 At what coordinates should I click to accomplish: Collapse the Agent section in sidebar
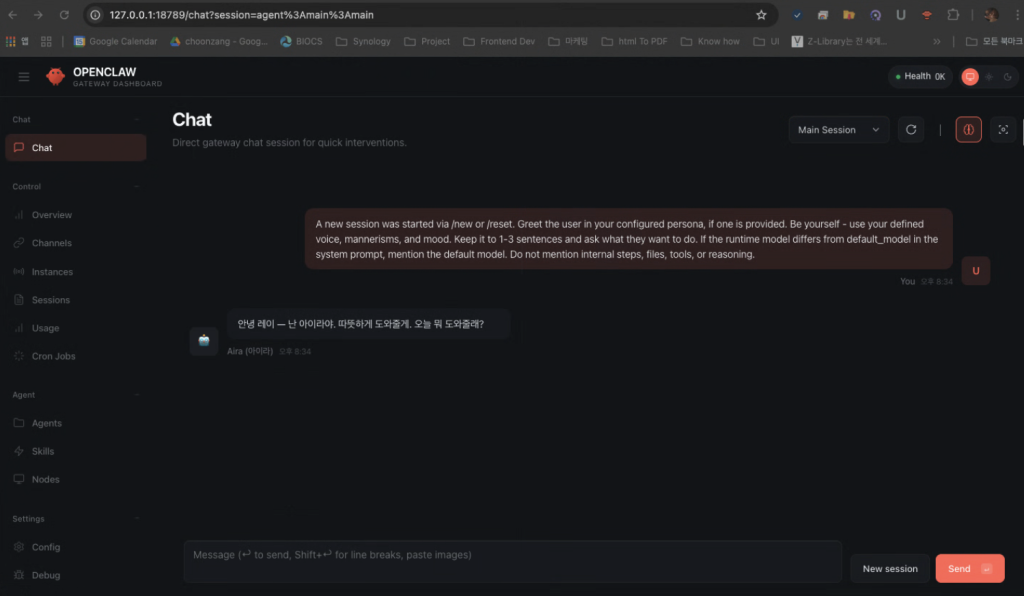(x=136, y=395)
